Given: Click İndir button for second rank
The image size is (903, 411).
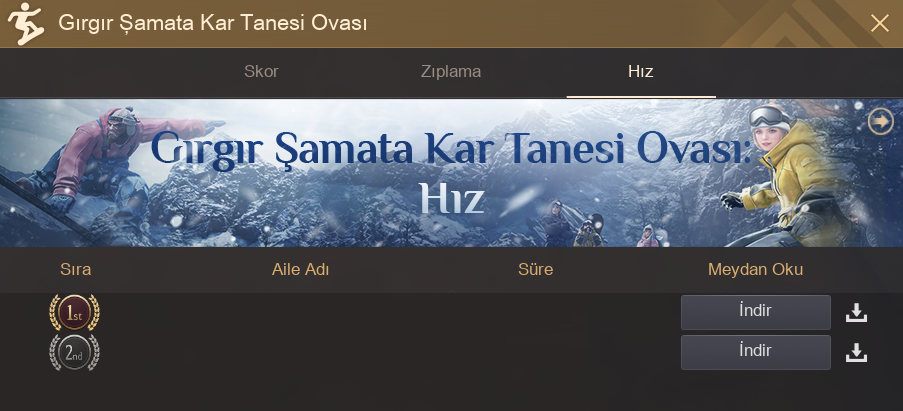Looking at the screenshot, I should coord(756,352).
